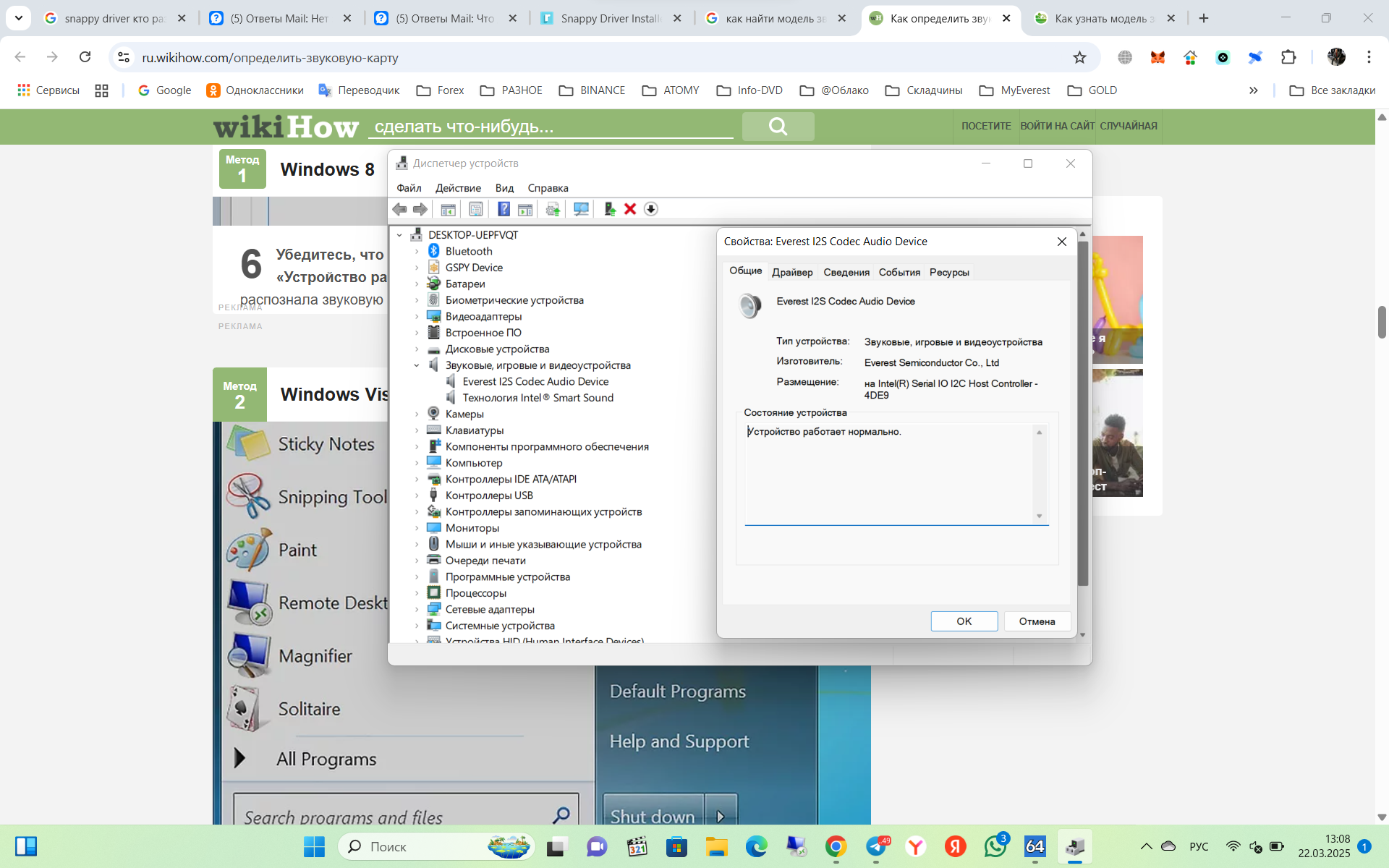
Task: Click the MetaMask fox extension icon
Action: coord(1157,57)
